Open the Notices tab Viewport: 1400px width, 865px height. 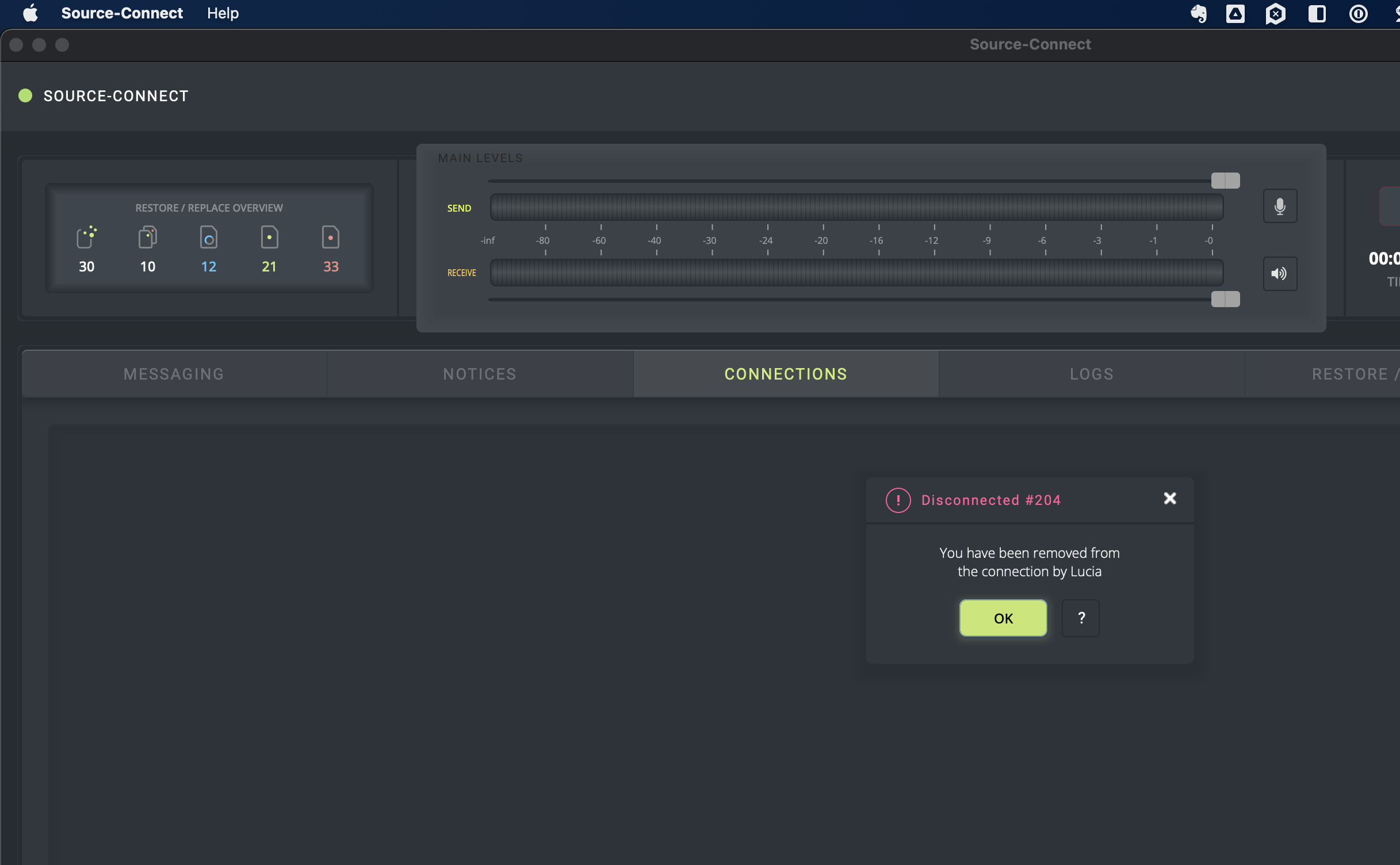coord(480,374)
